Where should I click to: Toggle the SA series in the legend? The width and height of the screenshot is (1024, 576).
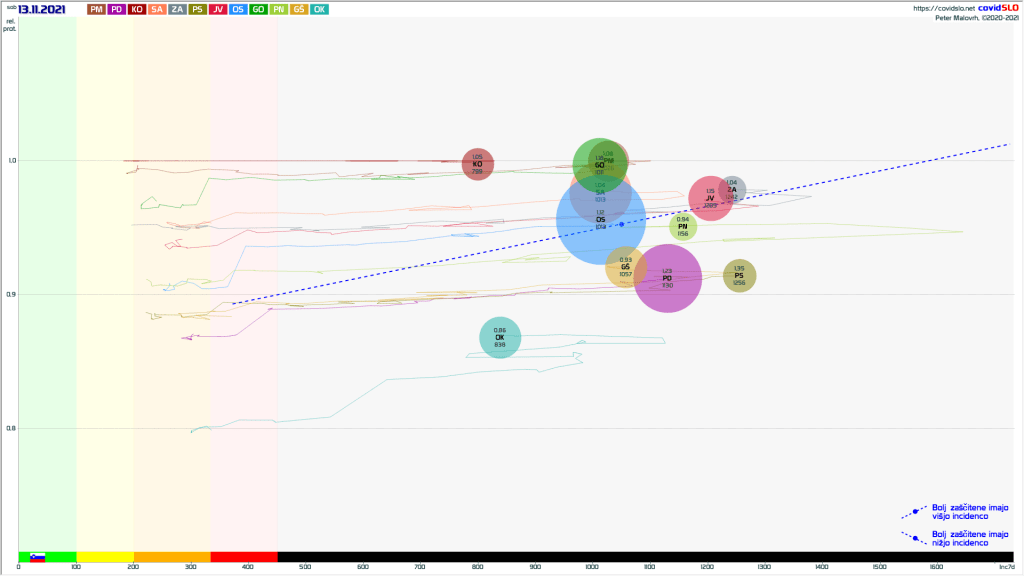[x=157, y=9]
